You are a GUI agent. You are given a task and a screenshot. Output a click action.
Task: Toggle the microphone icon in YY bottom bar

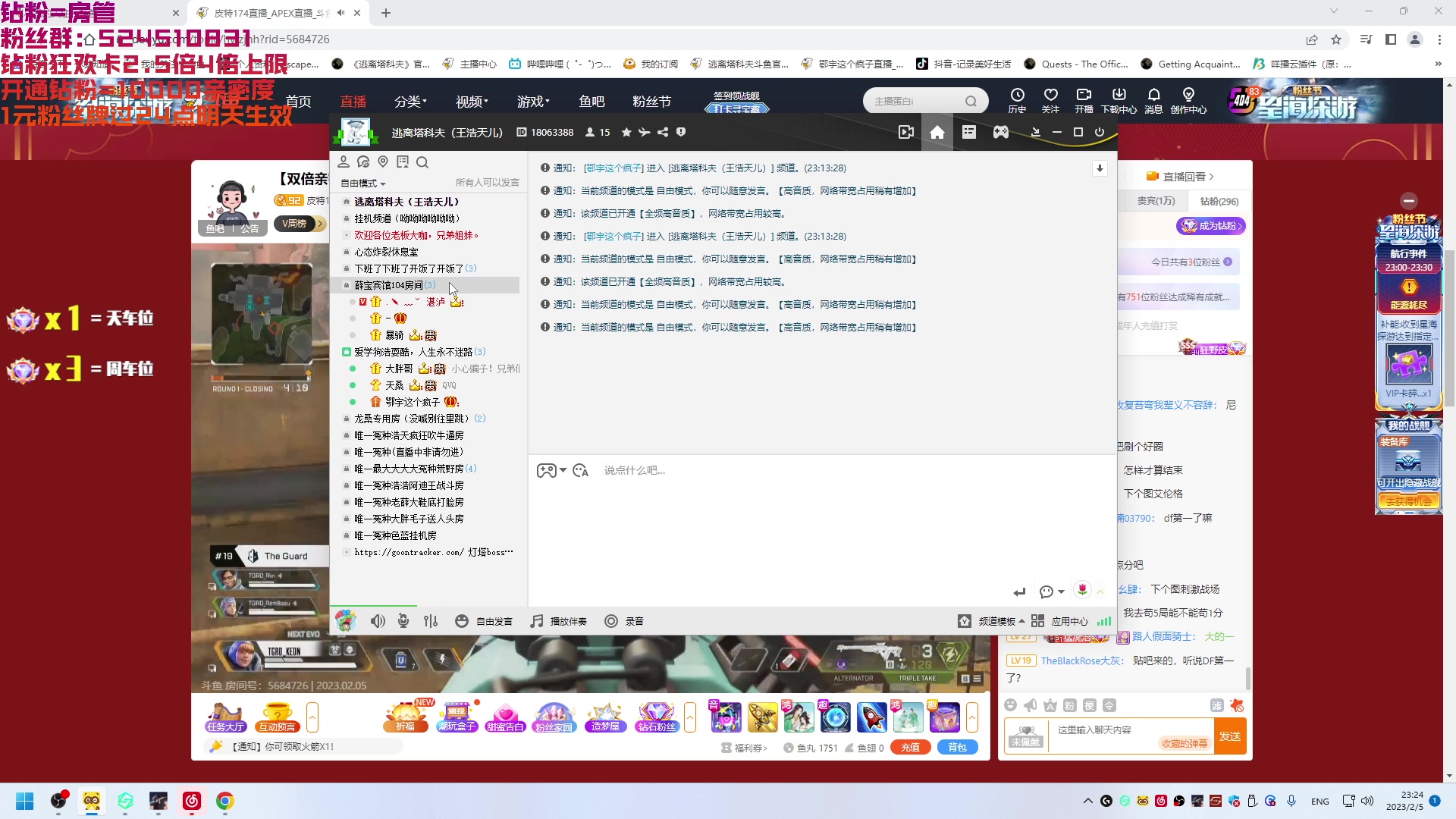(x=403, y=621)
